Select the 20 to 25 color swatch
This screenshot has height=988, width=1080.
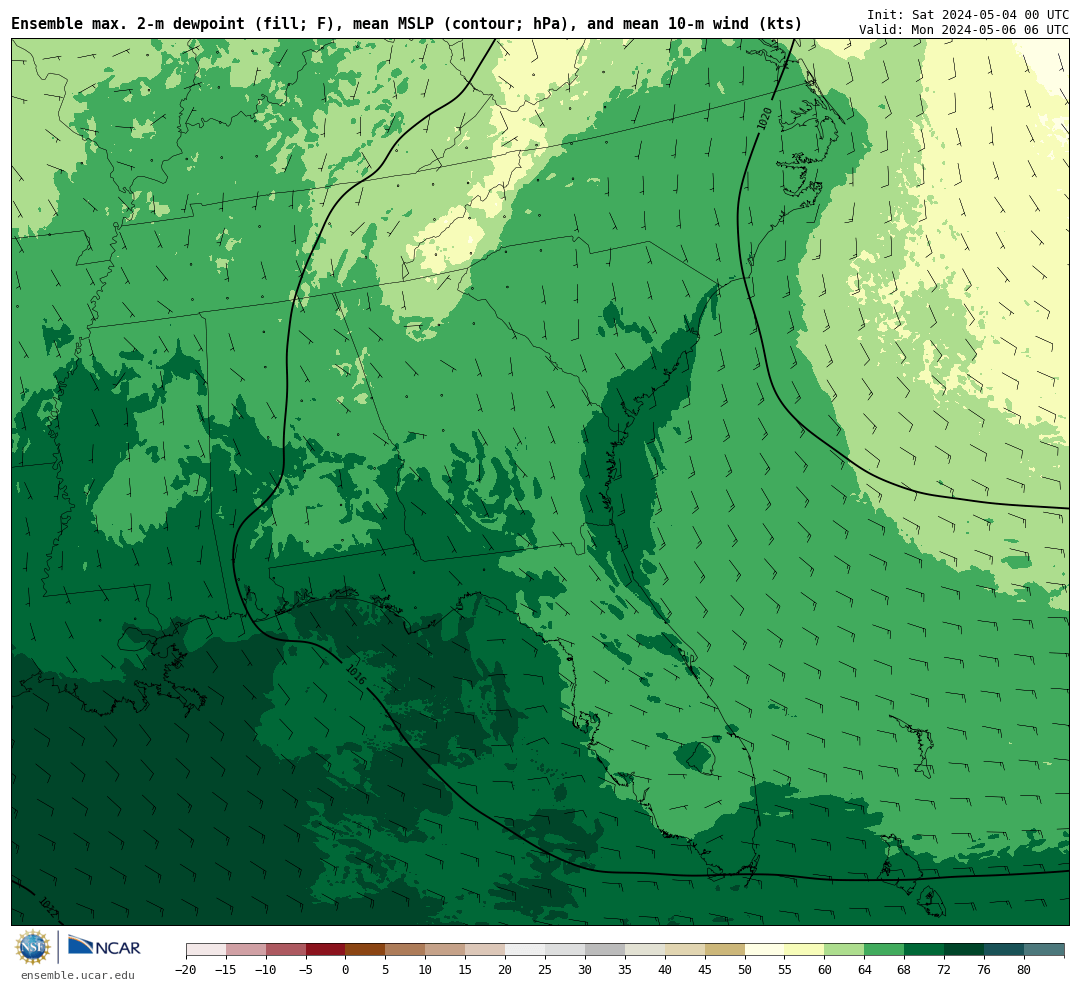click(x=526, y=950)
